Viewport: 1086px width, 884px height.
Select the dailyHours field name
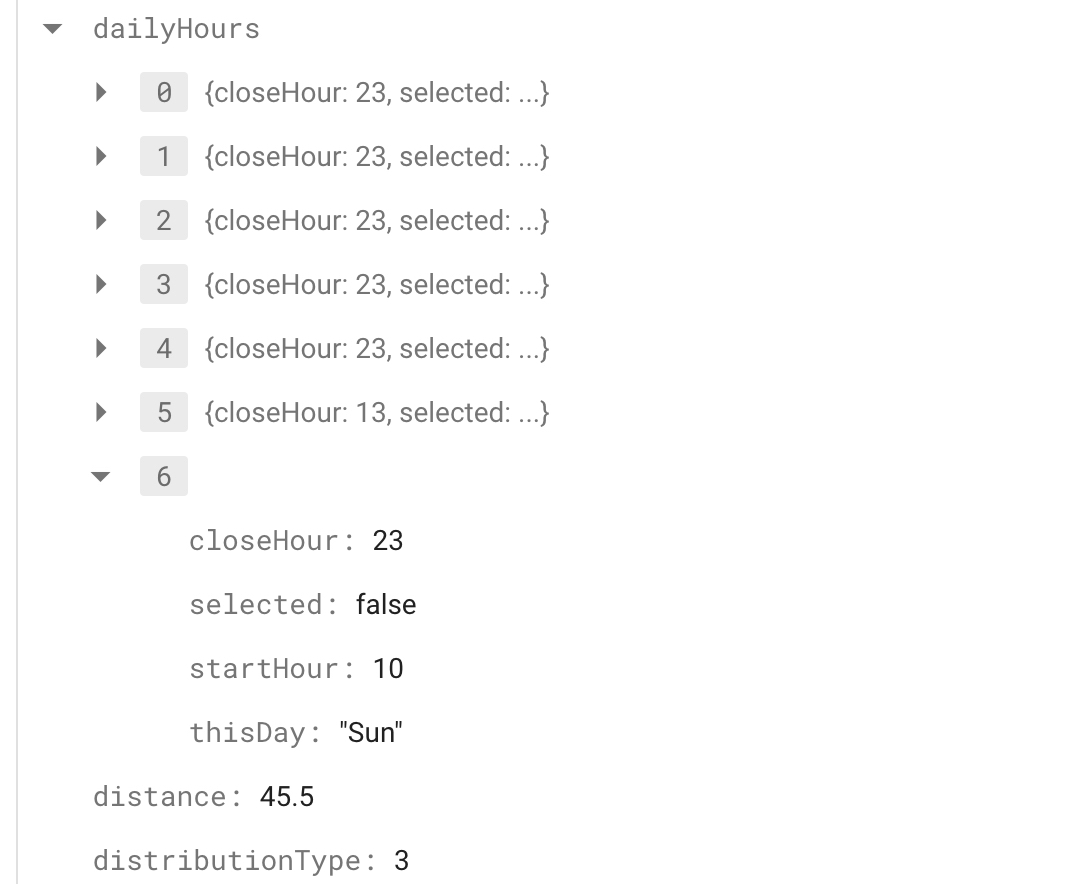pos(177,29)
